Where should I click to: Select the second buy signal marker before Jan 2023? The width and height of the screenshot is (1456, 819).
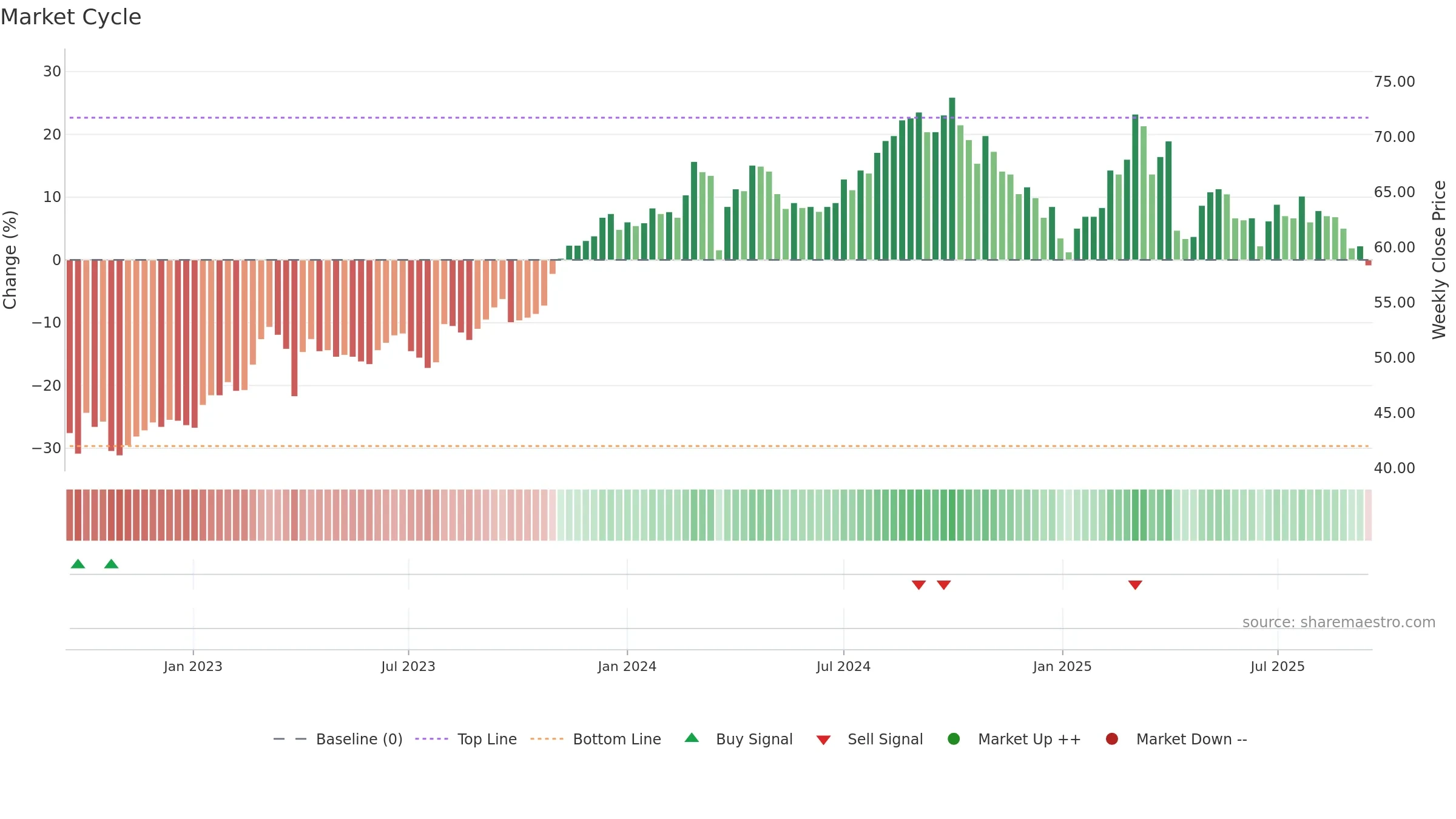pos(111,564)
